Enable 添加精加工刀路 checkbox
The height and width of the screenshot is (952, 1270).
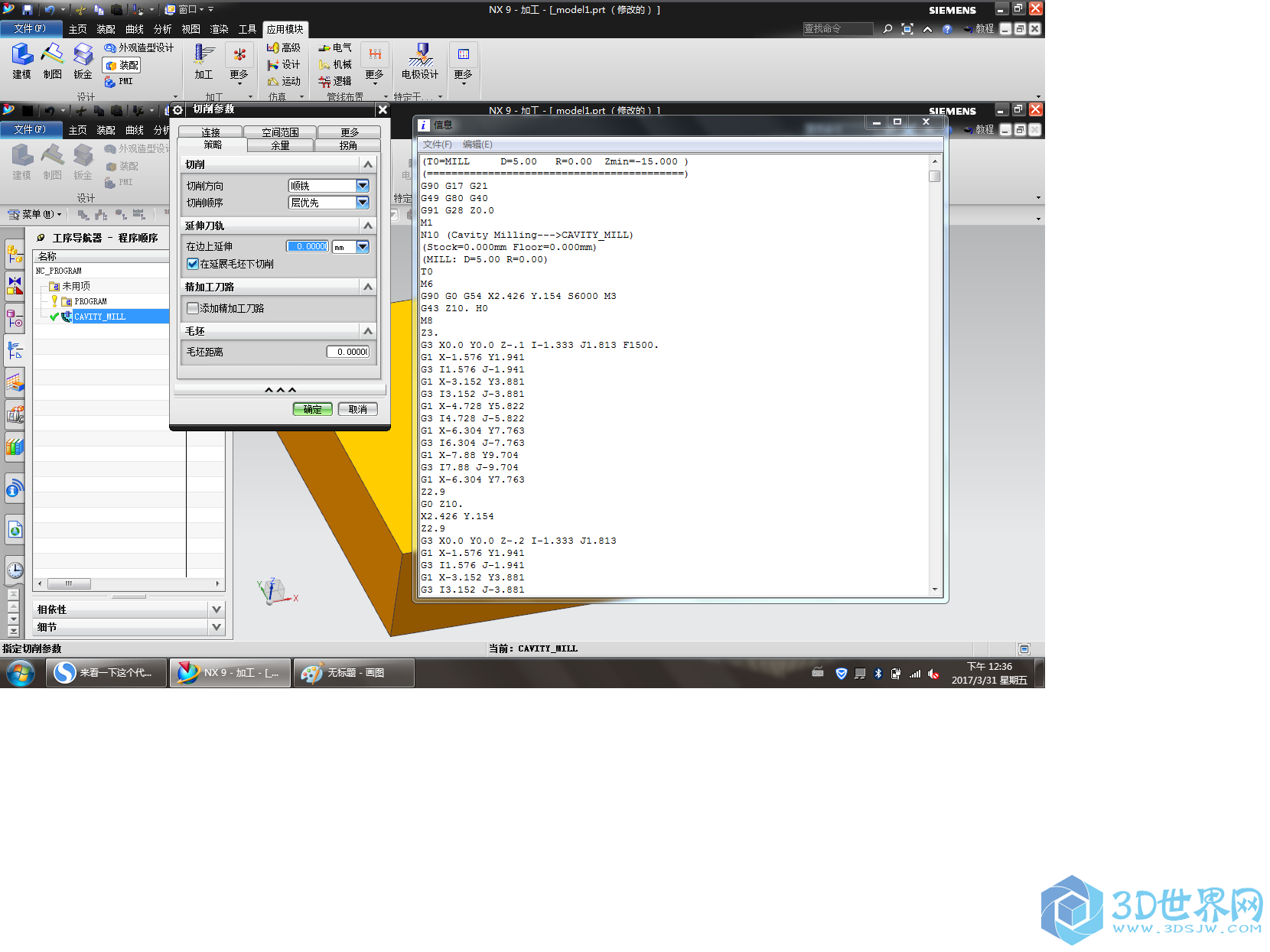coord(193,308)
